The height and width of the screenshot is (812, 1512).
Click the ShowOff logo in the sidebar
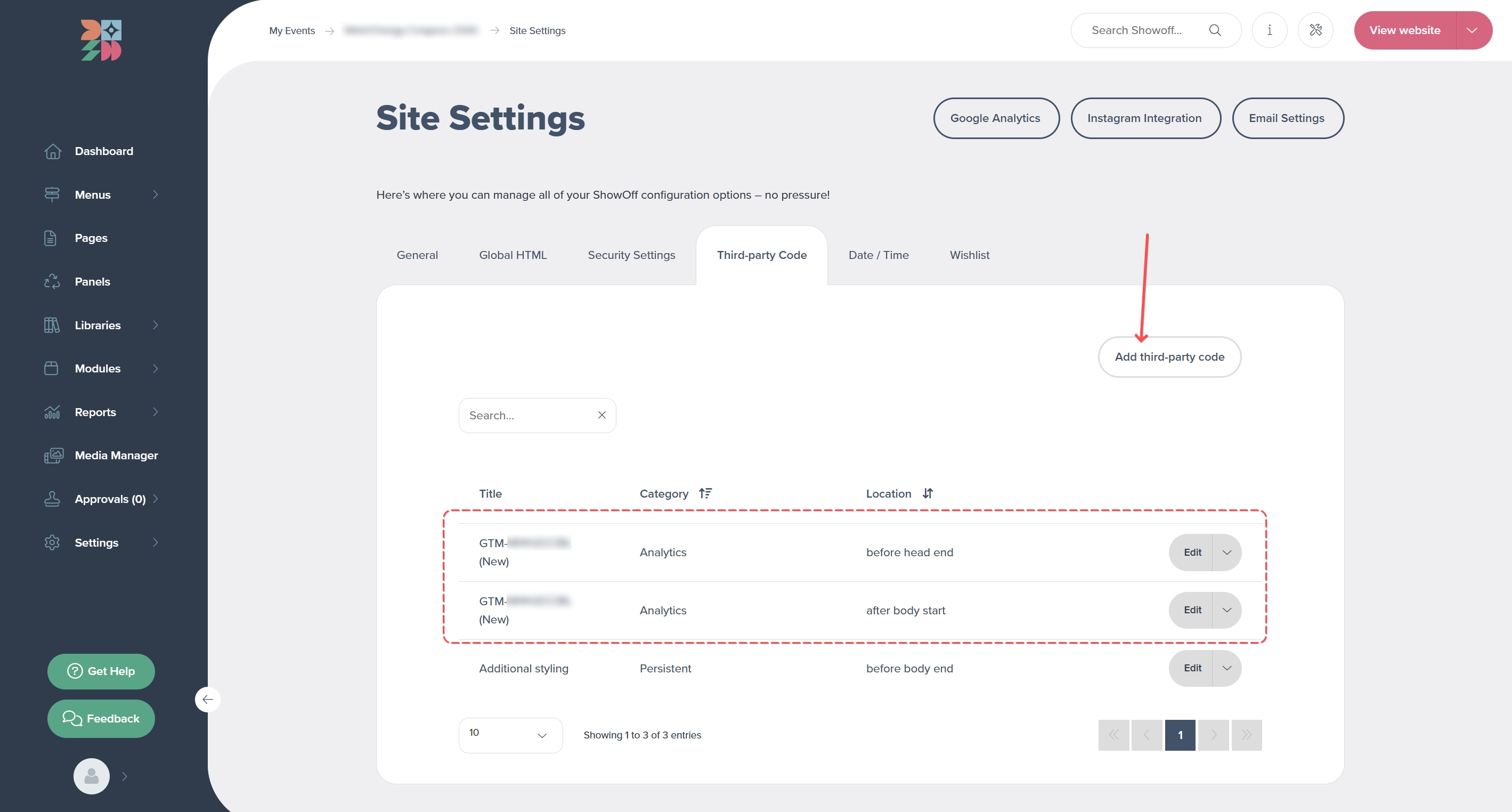[101, 40]
